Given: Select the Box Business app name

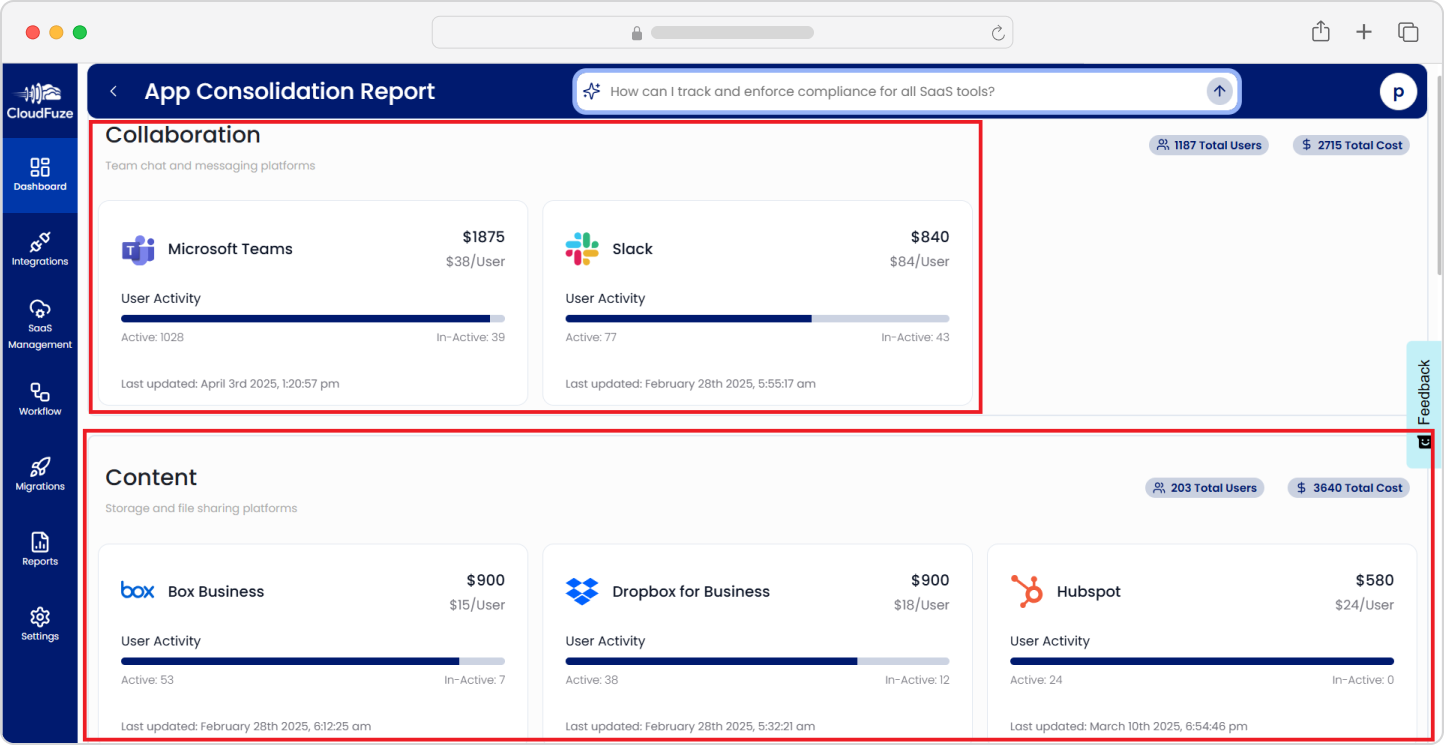Looking at the screenshot, I should 216,591.
